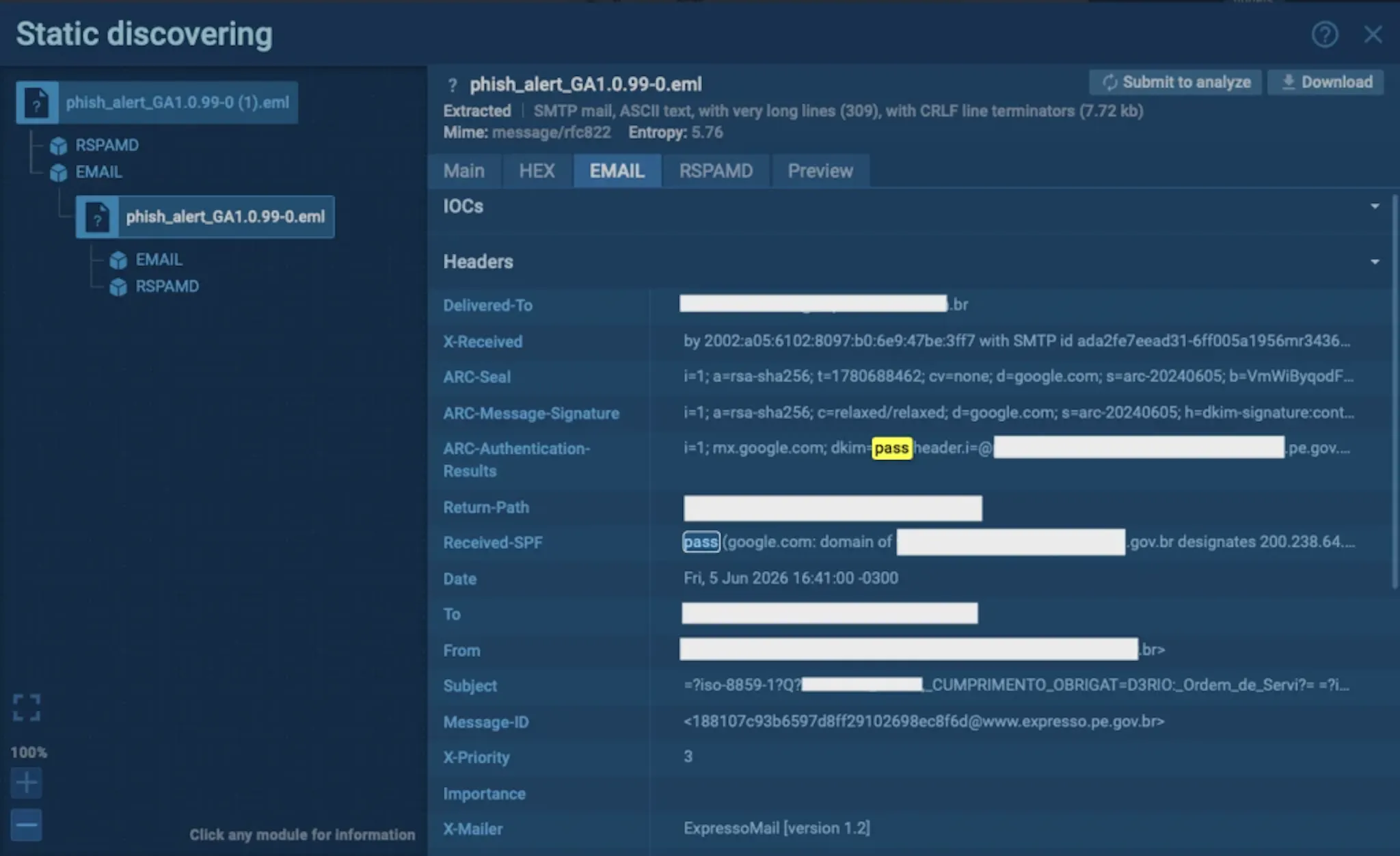This screenshot has width=1400, height=856.
Task: Select the top-level EMAIL module
Action: pyautogui.click(x=98, y=172)
